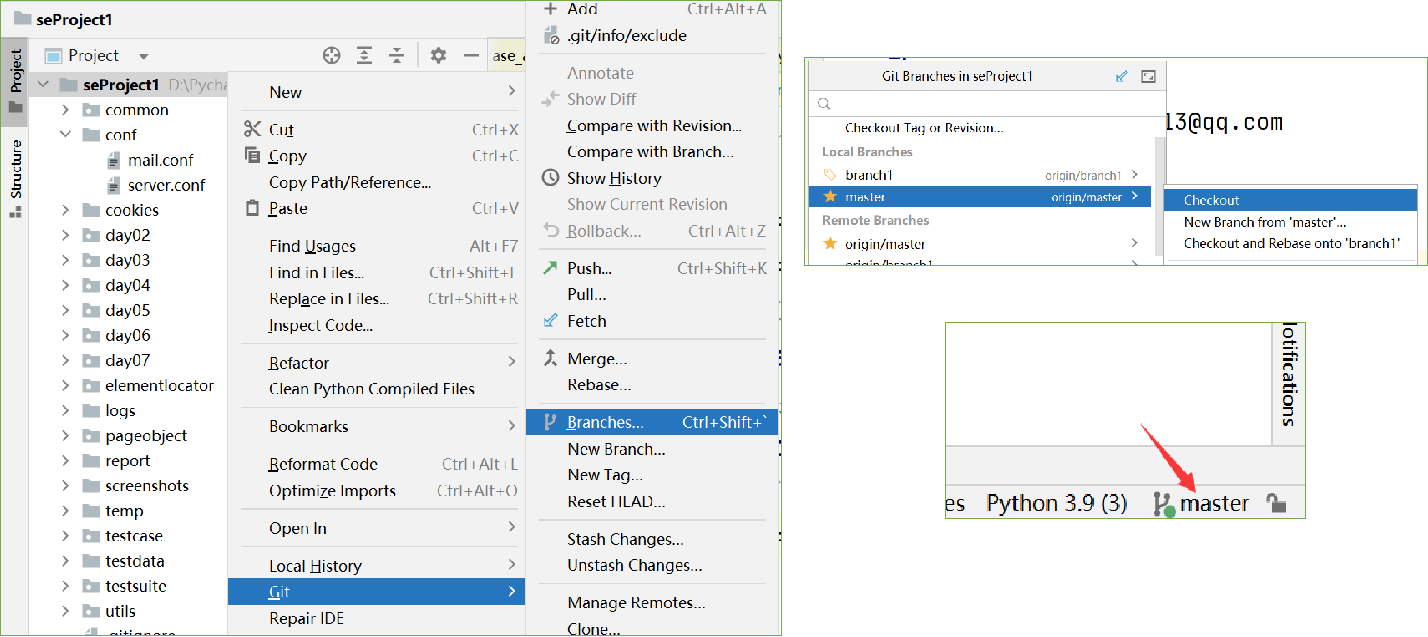The image size is (1428, 637).
Task: Click the locate/select opened file target icon
Action: coord(331,56)
